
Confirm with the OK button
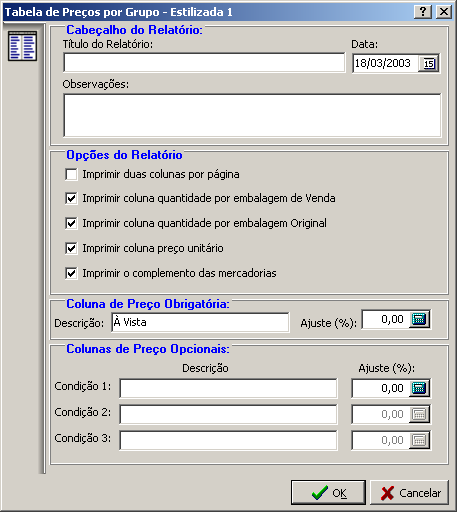point(328,493)
